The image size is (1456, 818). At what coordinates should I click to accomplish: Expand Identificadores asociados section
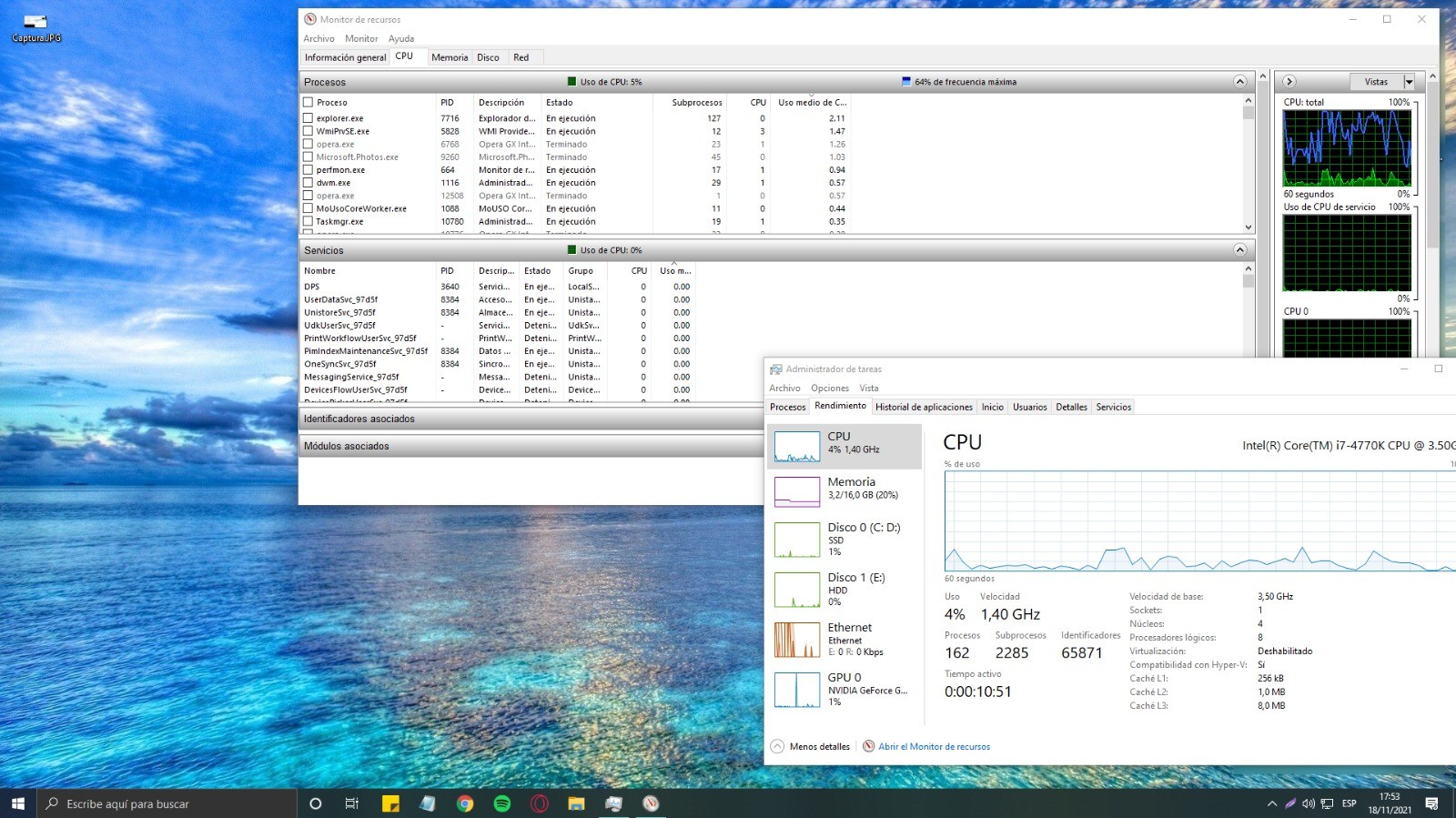click(532, 419)
